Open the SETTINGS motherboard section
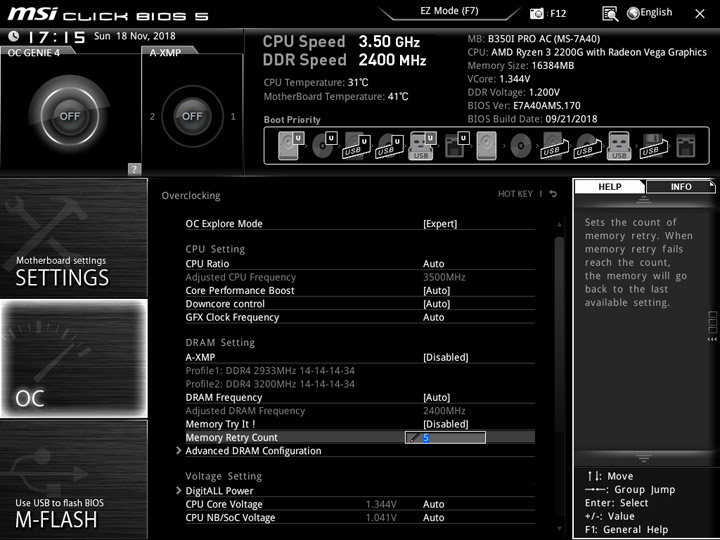The width and height of the screenshot is (720, 540). (x=74, y=238)
